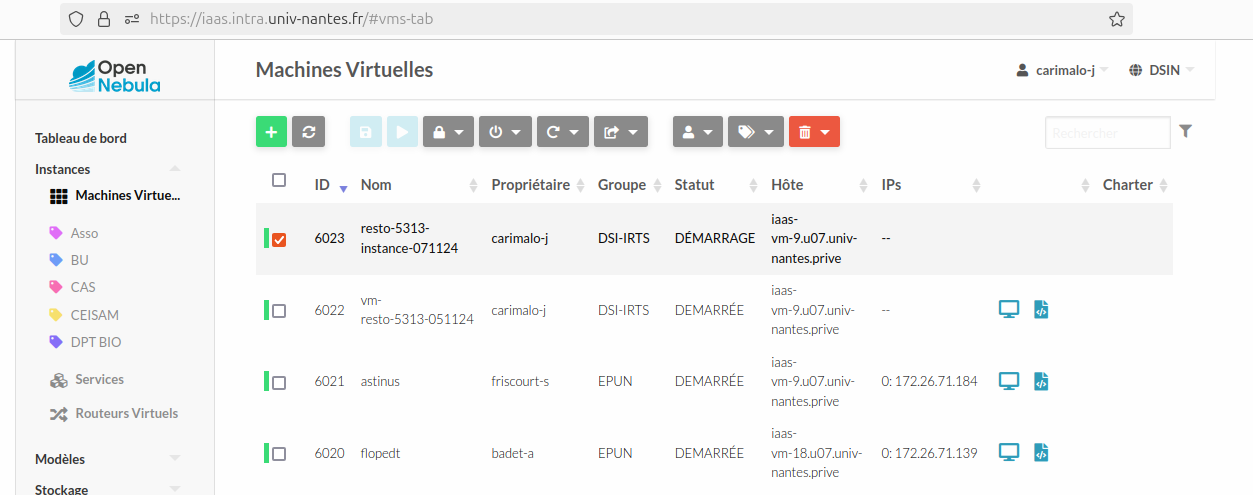
Task: Click the file icon for flopedt
Action: coord(1041,453)
